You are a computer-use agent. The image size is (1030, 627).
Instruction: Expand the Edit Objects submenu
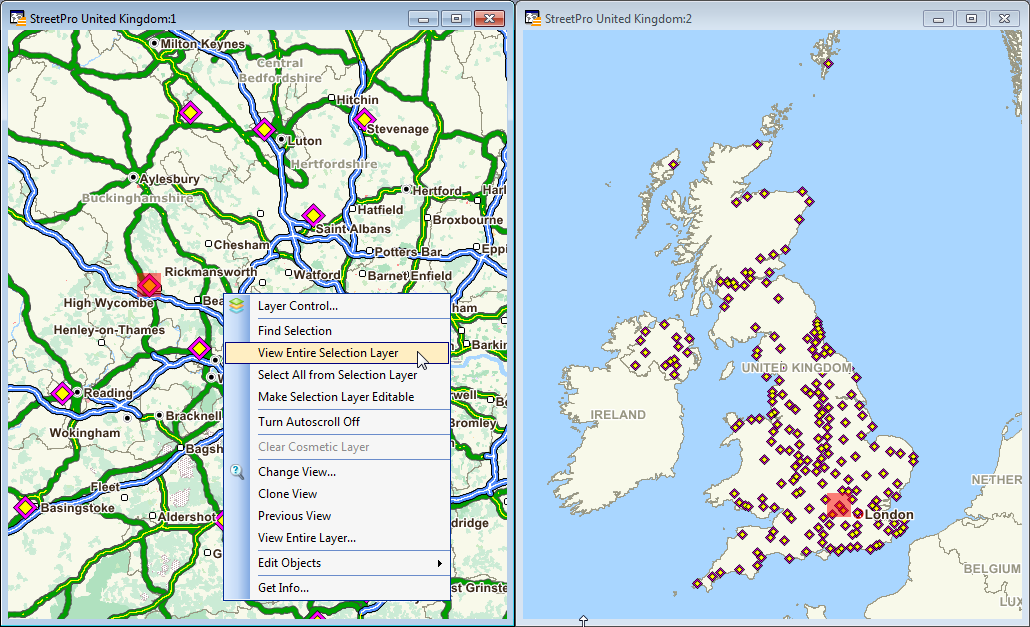pos(337,563)
